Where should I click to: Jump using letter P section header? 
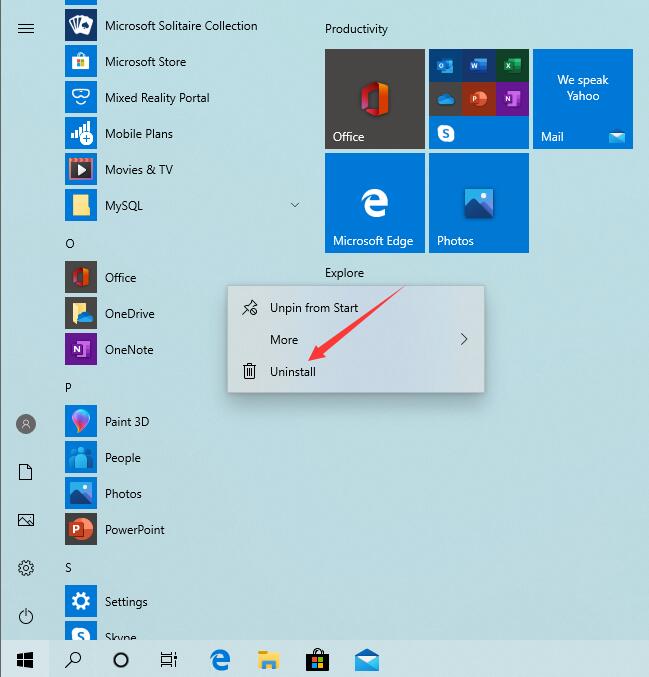[x=68, y=387]
